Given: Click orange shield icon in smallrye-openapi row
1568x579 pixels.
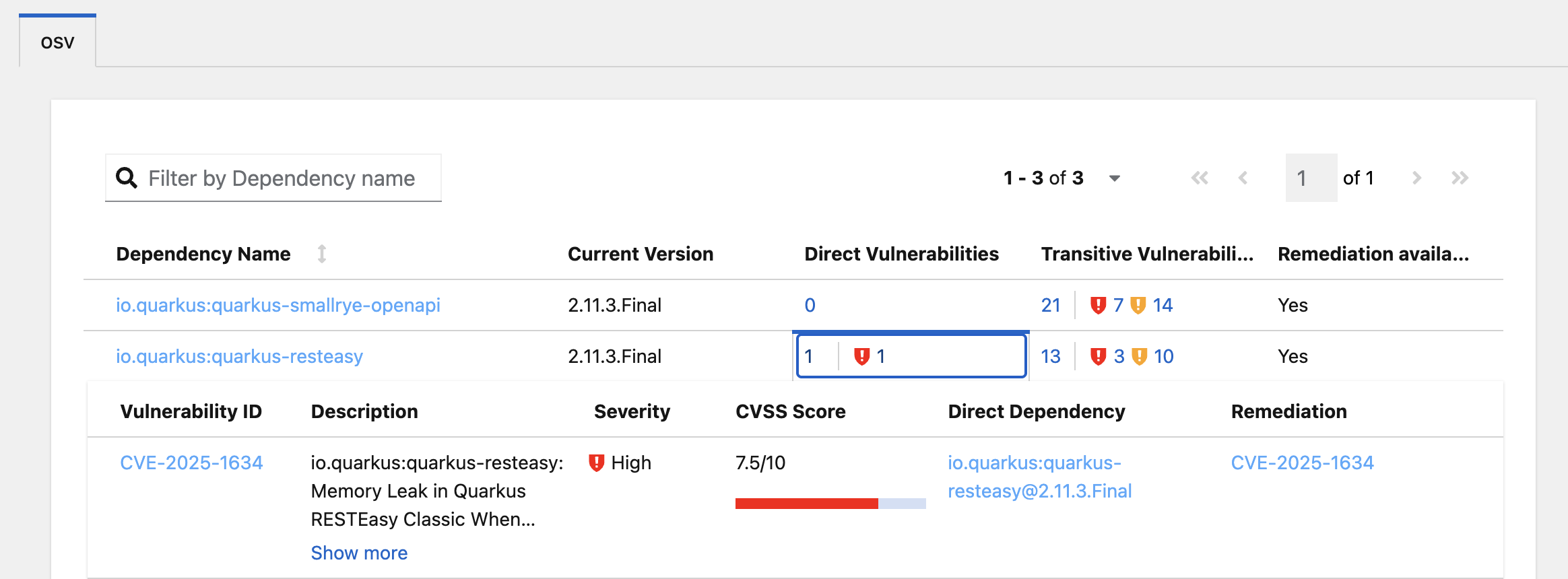Looking at the screenshot, I should [1138, 305].
